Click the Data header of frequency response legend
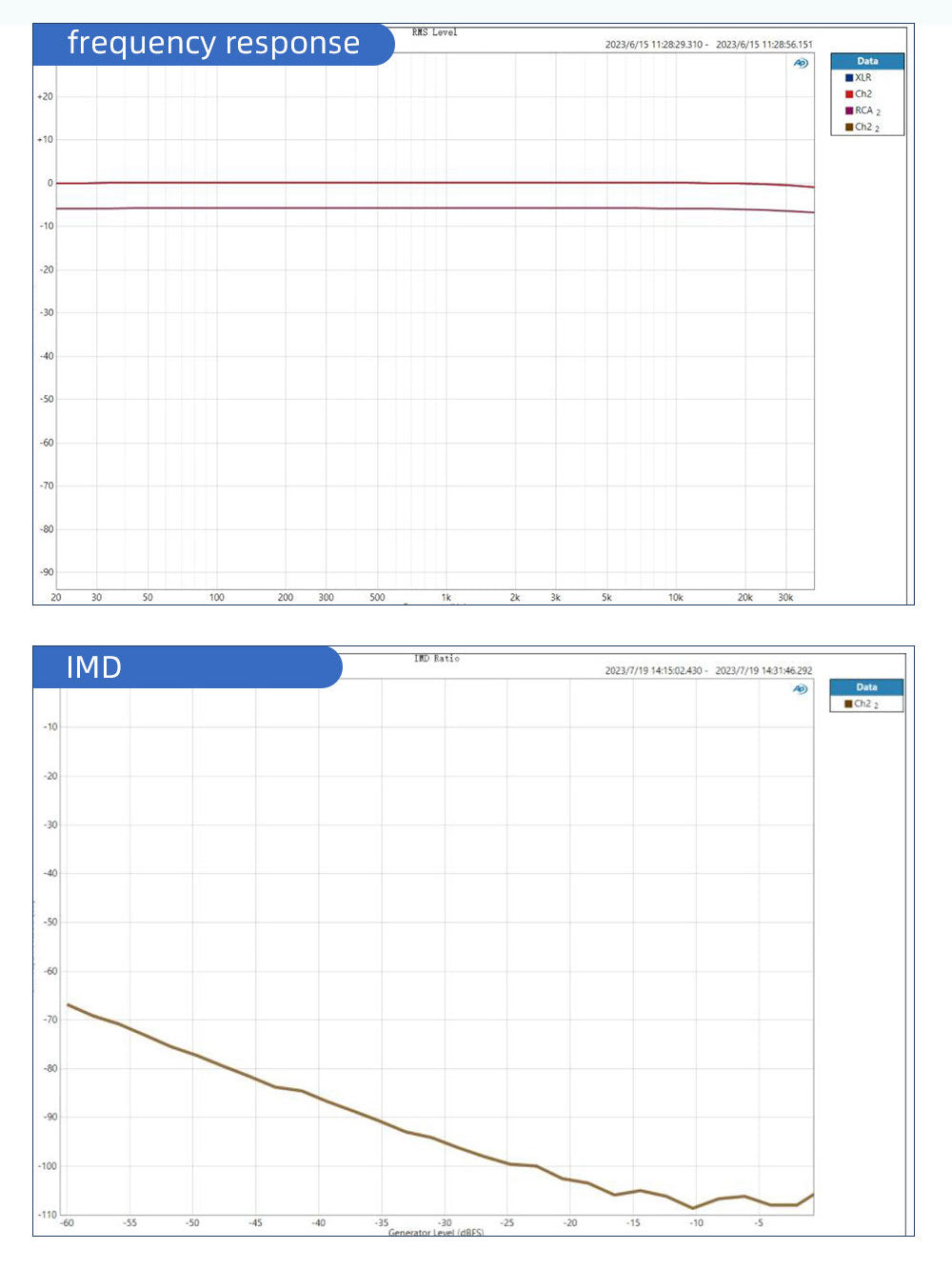952x1269 pixels. pyautogui.click(x=867, y=61)
